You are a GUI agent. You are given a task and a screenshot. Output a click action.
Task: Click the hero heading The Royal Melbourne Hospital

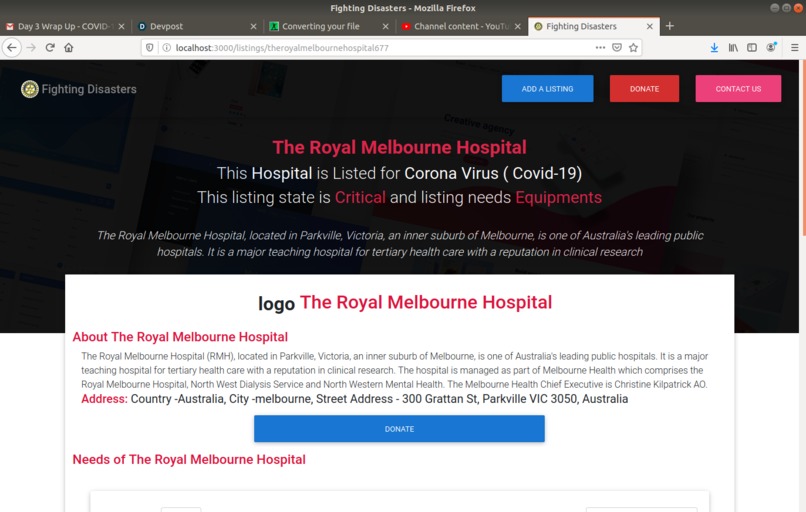tap(399, 148)
